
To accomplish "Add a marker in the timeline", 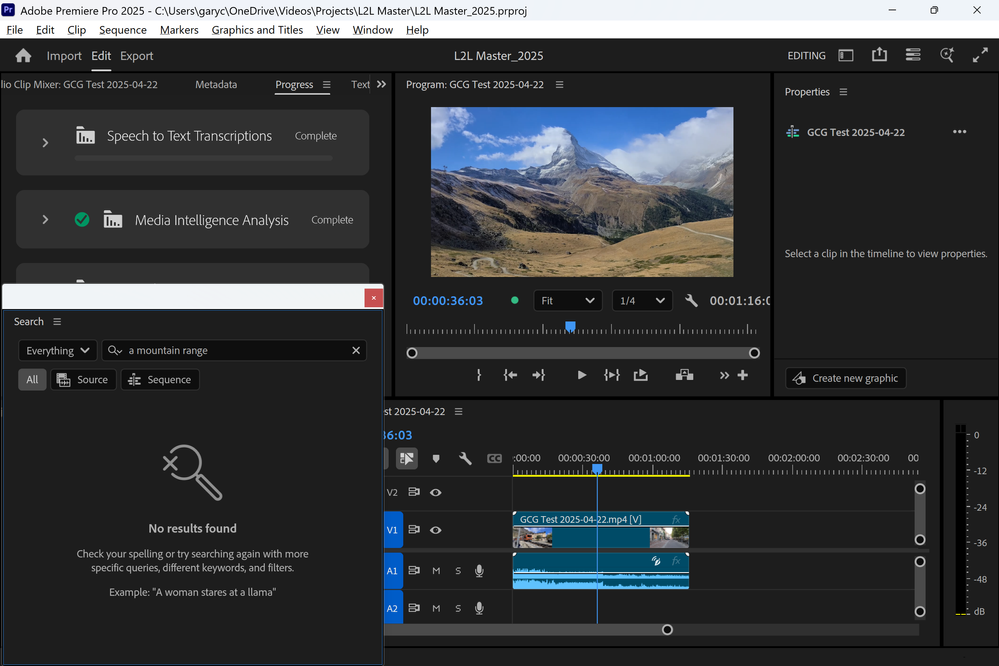I will (x=436, y=458).
